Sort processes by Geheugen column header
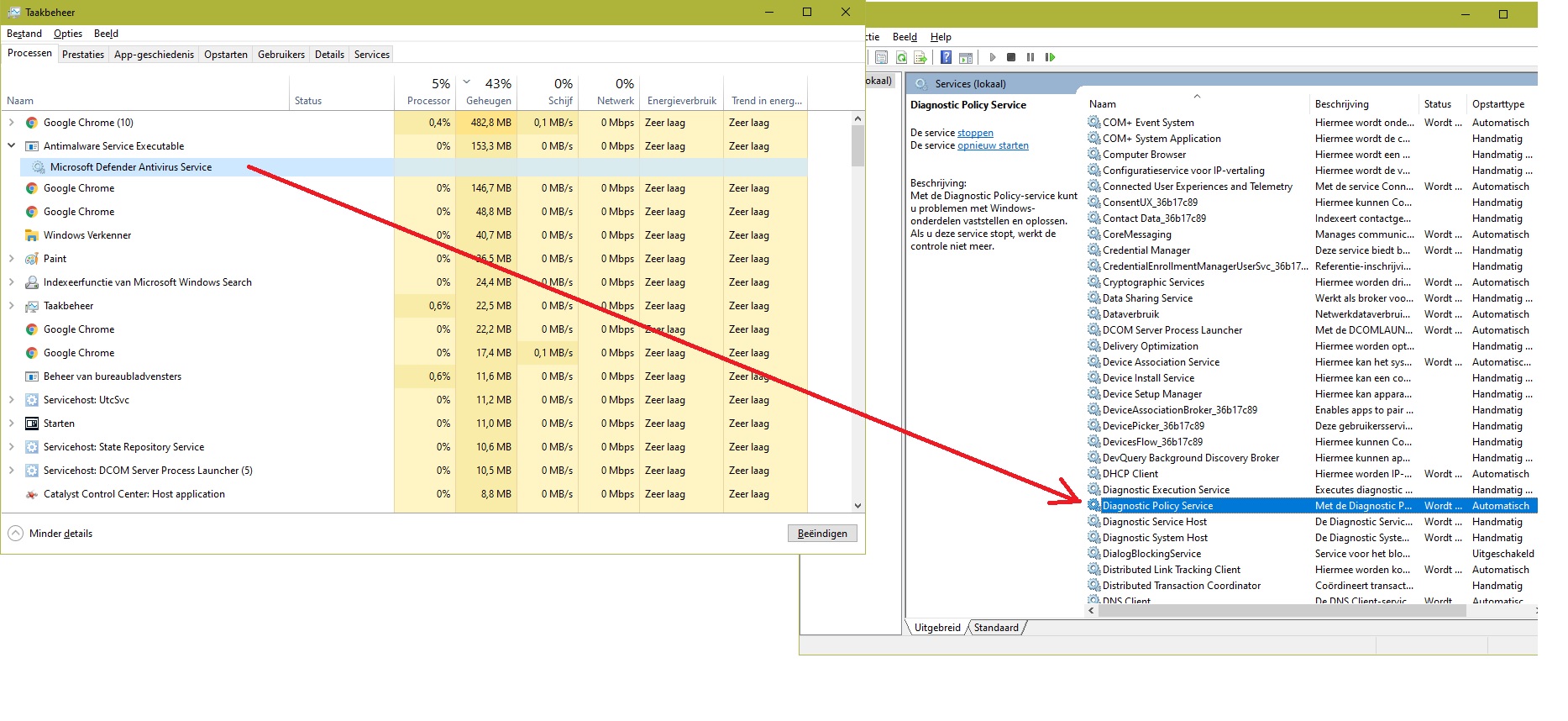Image resolution: width=1568 pixels, height=721 pixels. [x=487, y=92]
